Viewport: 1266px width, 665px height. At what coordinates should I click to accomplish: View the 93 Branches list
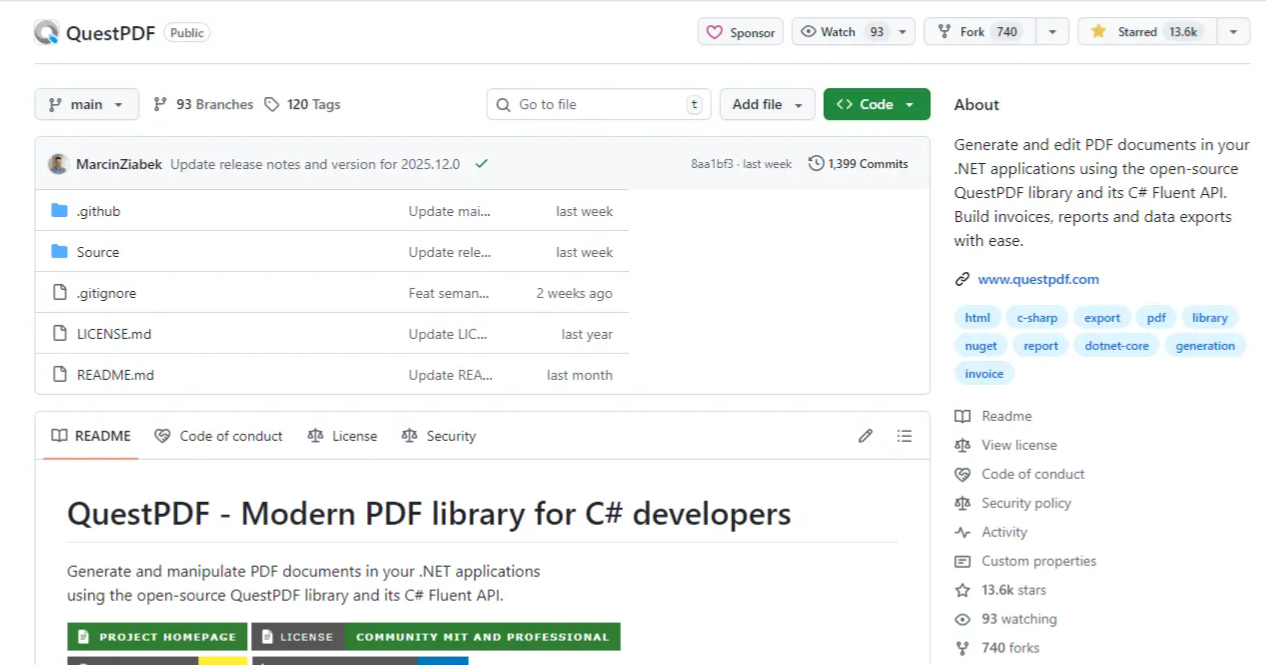[203, 104]
